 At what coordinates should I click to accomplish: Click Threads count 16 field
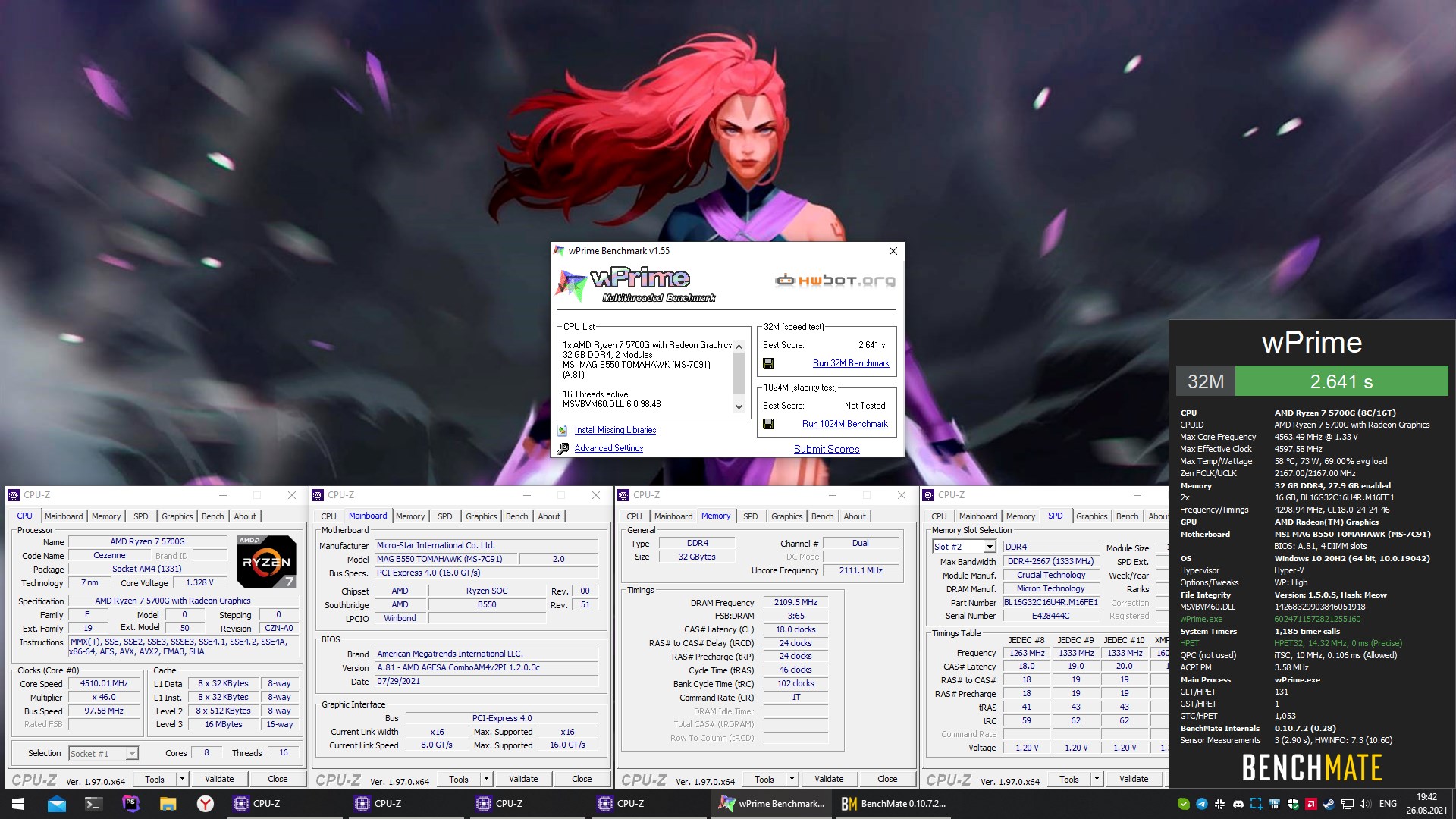pyautogui.click(x=283, y=753)
